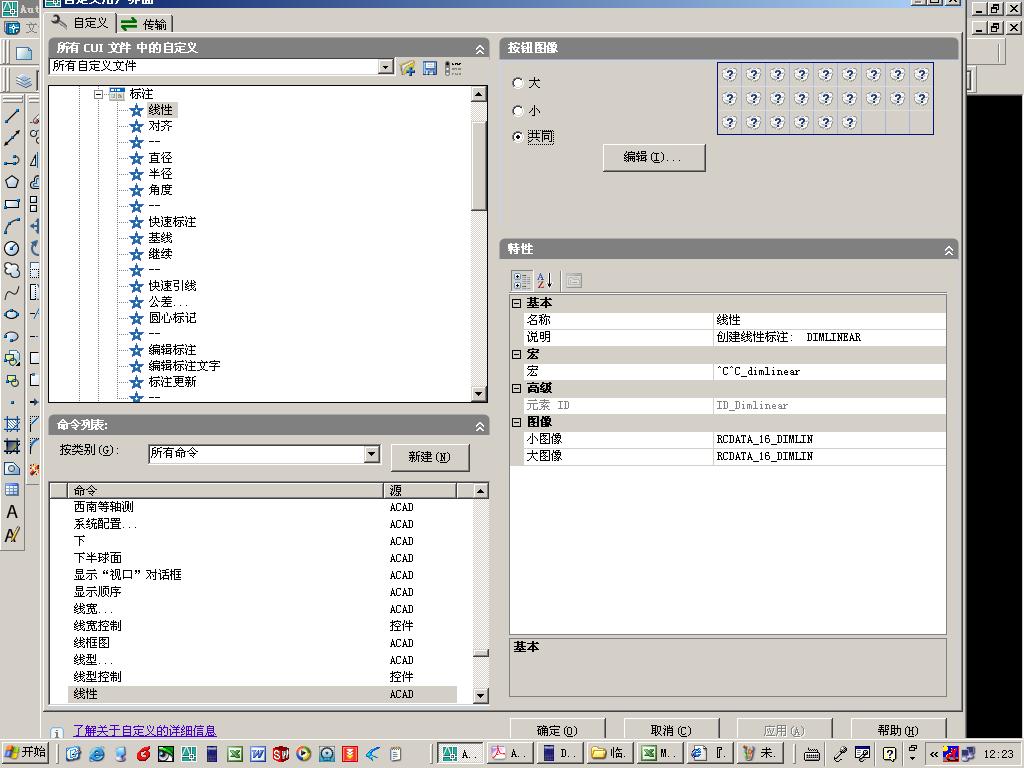Switch to the 自定义 tab
This screenshot has height=768, width=1024.
81,23
